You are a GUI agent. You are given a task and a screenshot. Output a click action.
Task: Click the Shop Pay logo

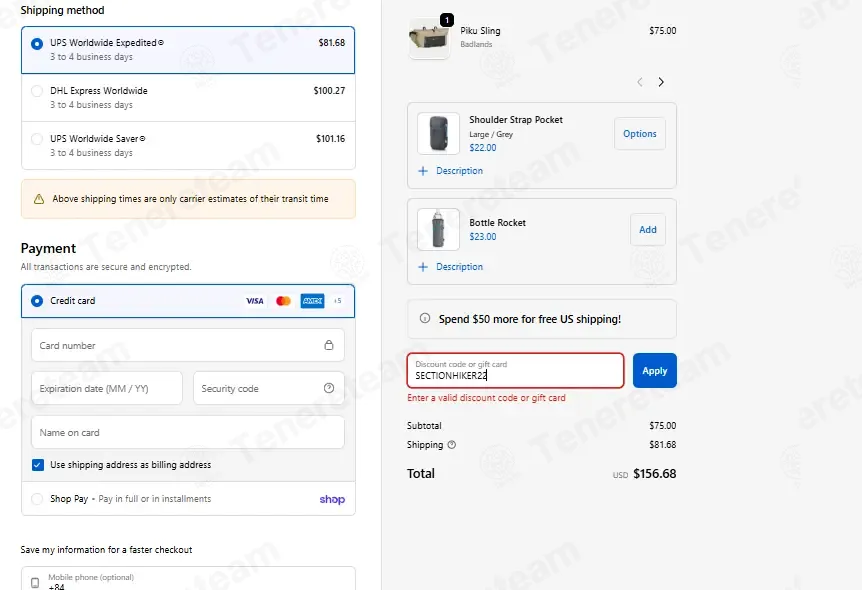(x=332, y=499)
